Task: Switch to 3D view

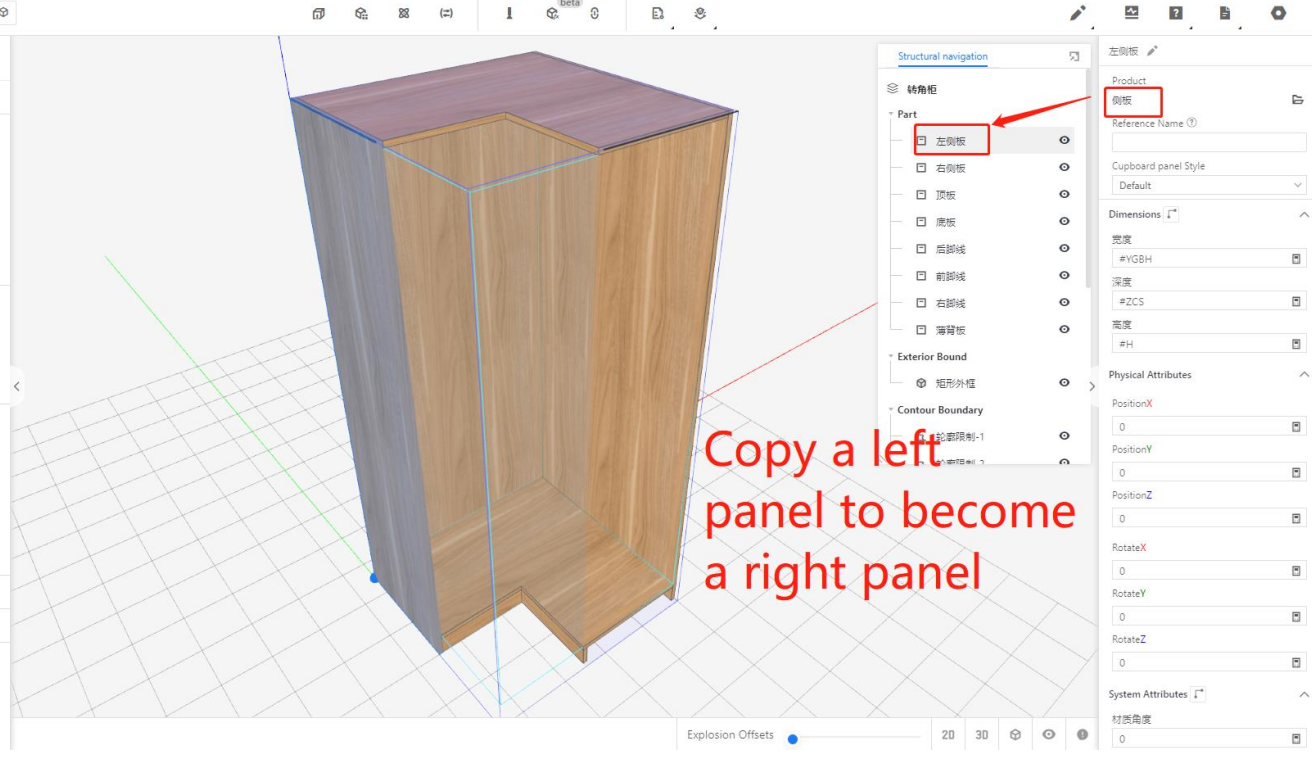Action: [982, 735]
